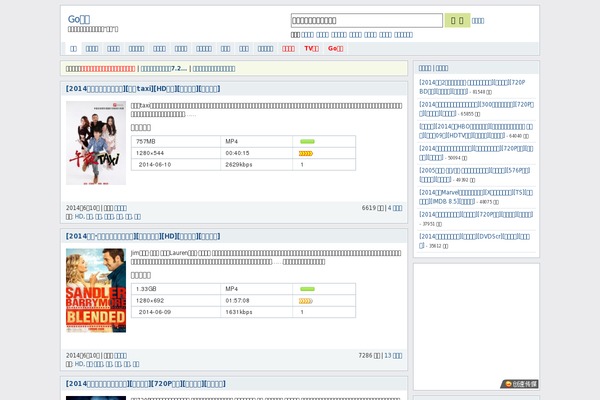Open the notice link ending with 7.2...
The image size is (600, 400).
click(x=164, y=69)
